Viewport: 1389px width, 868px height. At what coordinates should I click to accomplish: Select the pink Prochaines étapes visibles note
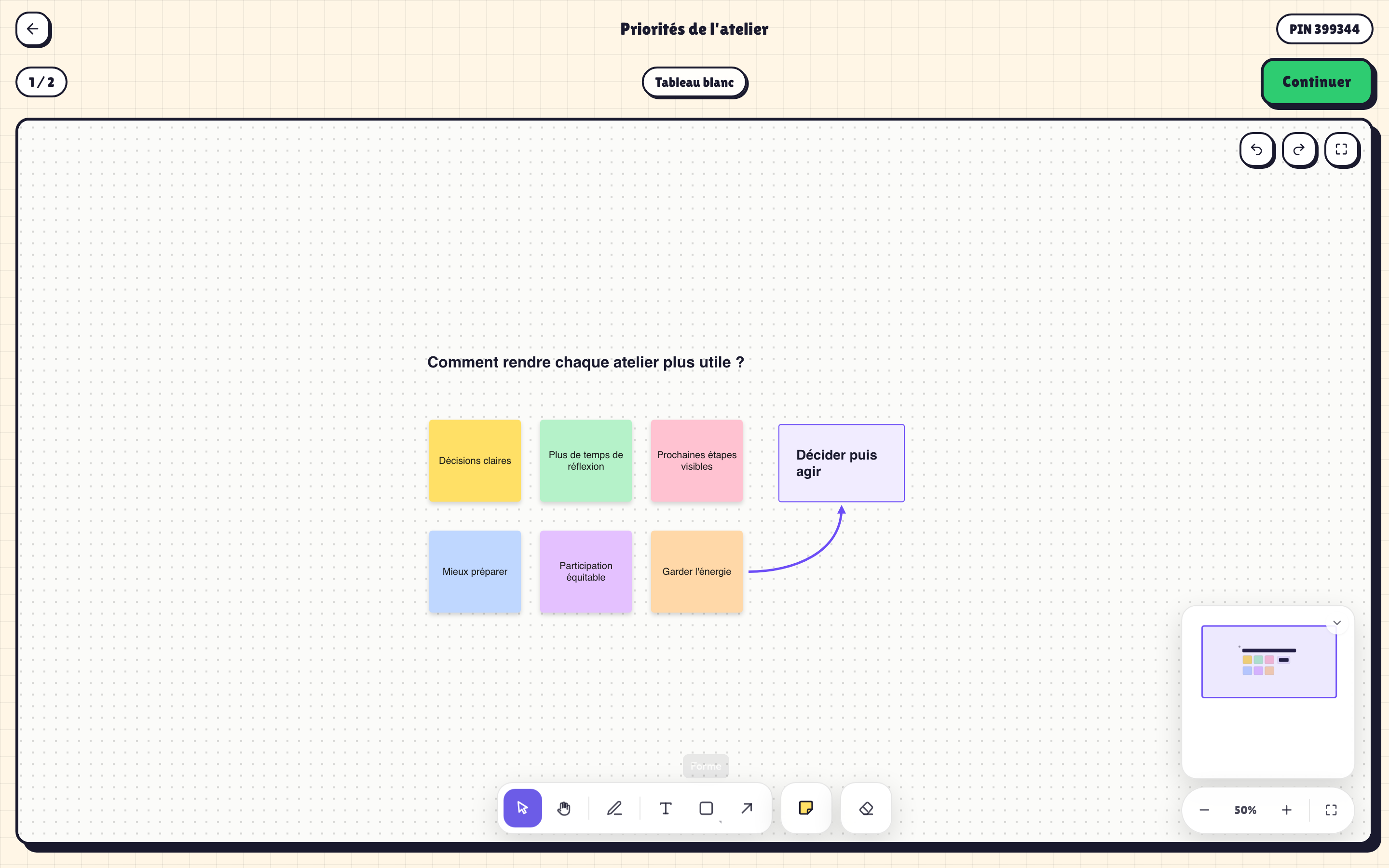(x=696, y=461)
